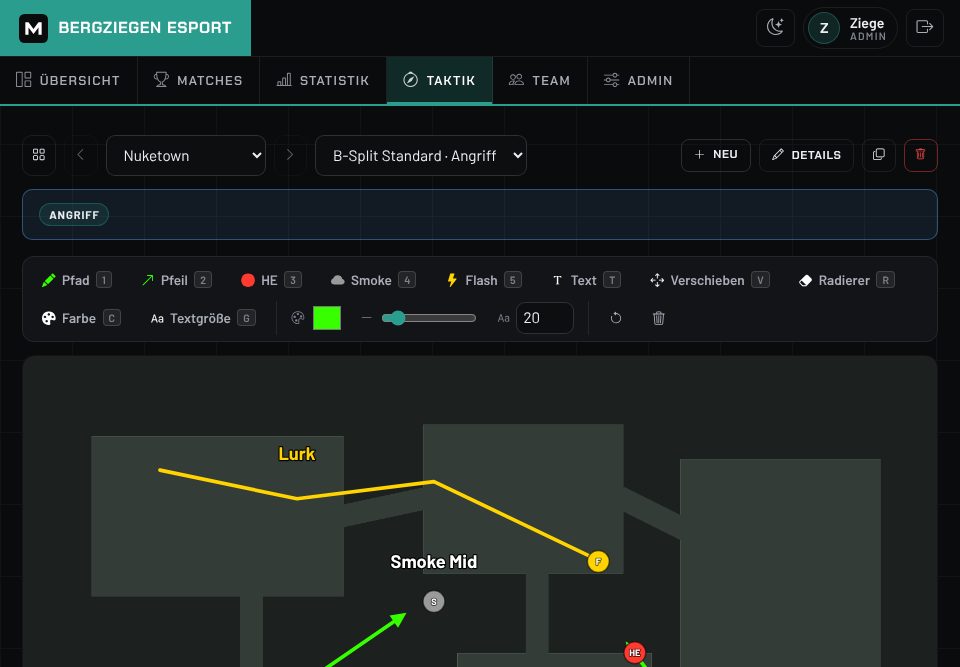
Task: Go to next map with right chevron
Action: 290,155
